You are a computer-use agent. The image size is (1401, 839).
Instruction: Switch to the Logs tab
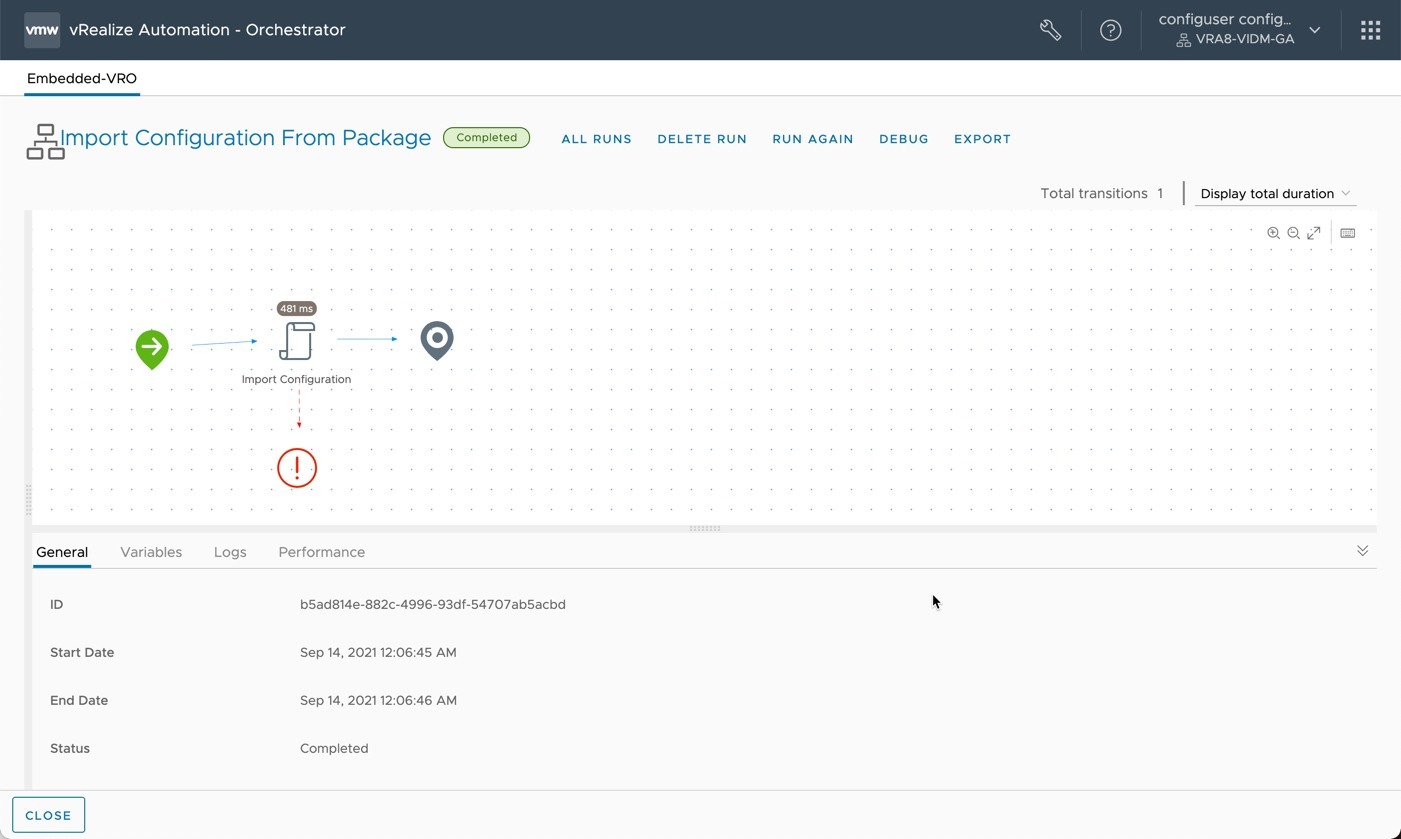pyautogui.click(x=230, y=552)
